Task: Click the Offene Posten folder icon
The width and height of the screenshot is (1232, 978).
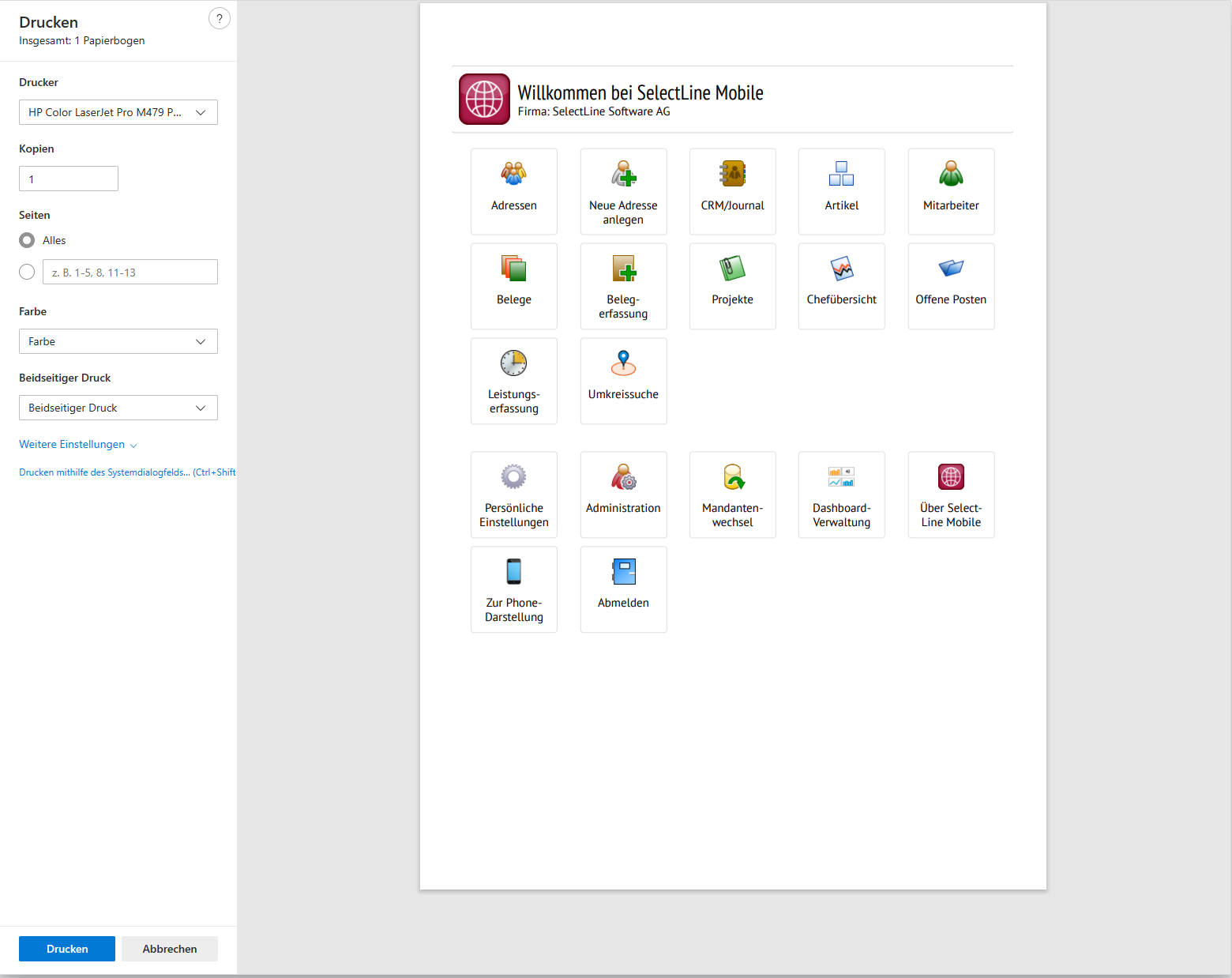Action: (951, 269)
